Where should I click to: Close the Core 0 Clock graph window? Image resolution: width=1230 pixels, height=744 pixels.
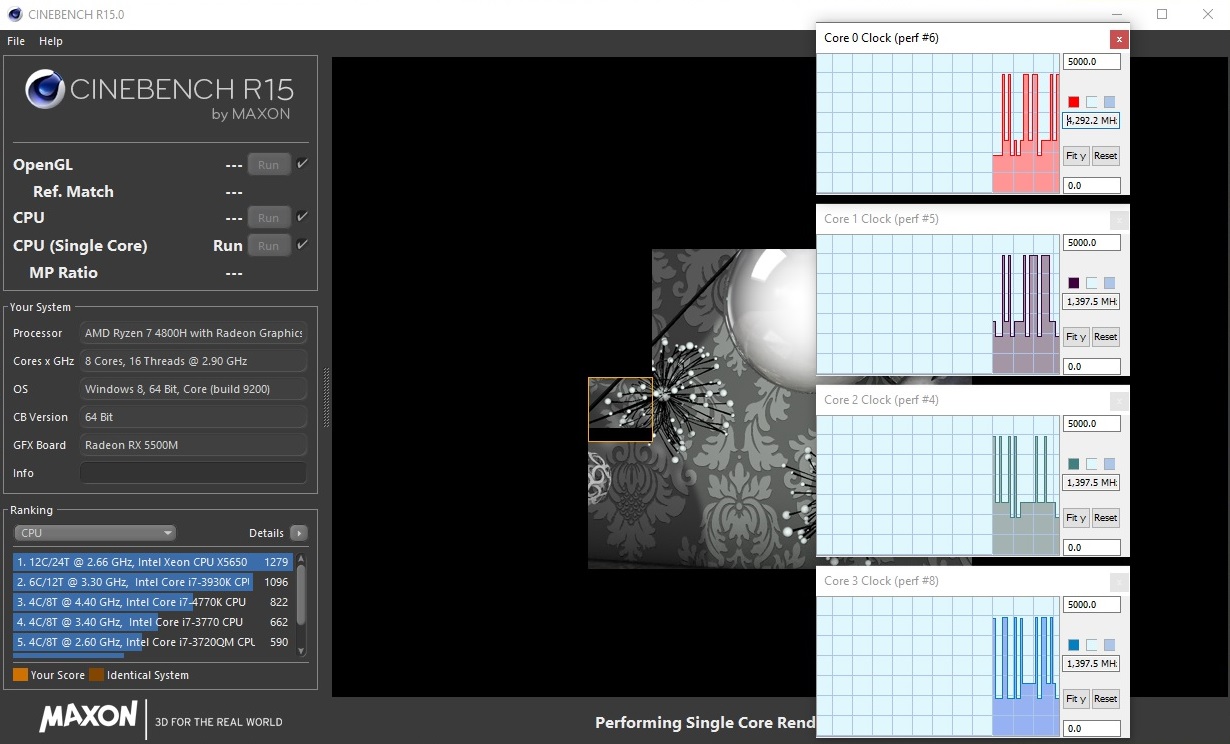(x=1119, y=39)
